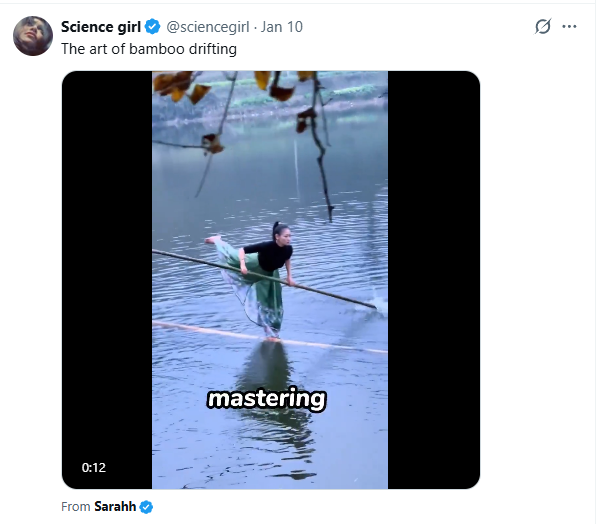Click the 0:12 video duration label
This screenshot has height=524, width=608.
pyautogui.click(x=93, y=467)
